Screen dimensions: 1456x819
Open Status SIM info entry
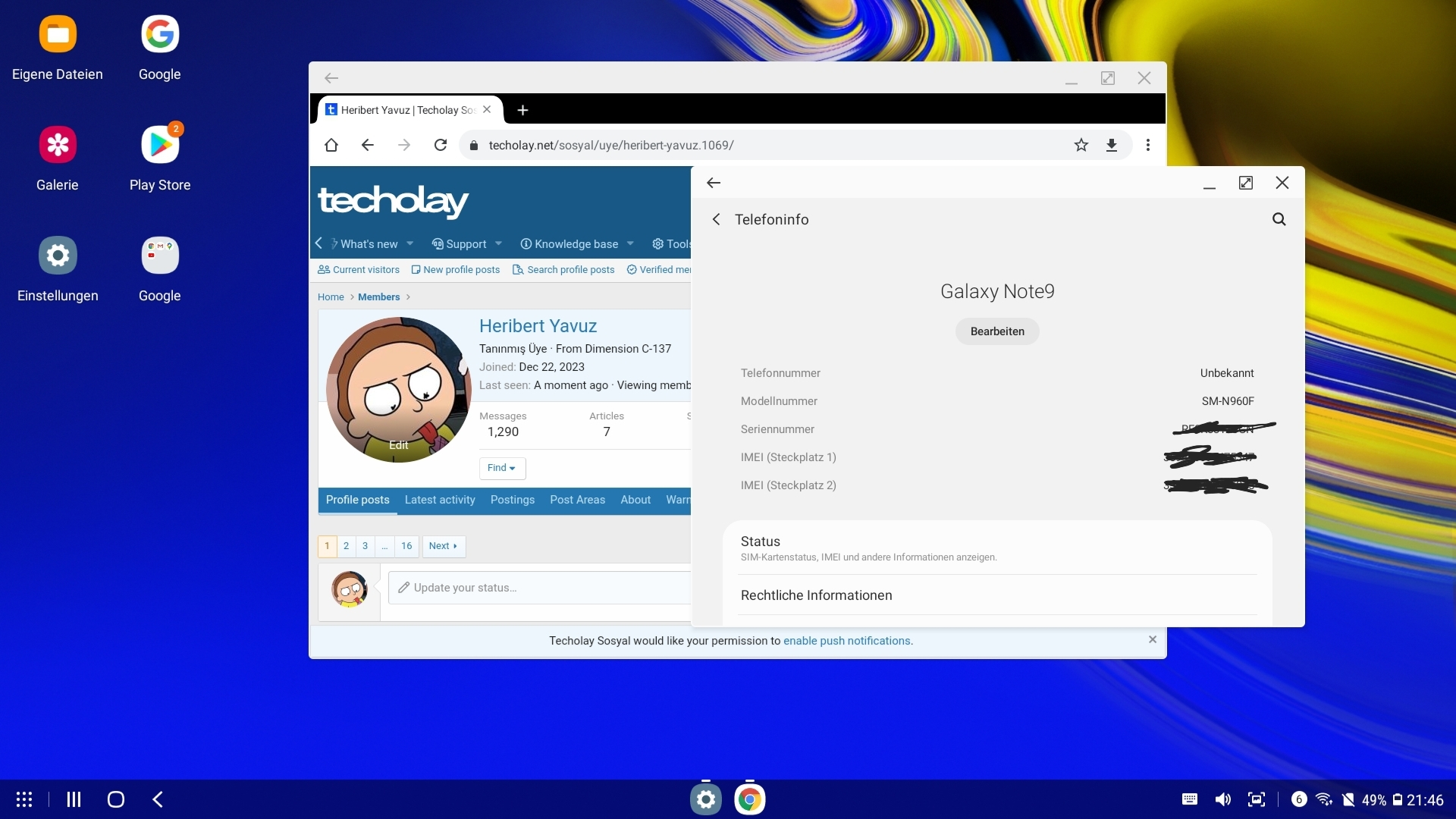pos(997,548)
